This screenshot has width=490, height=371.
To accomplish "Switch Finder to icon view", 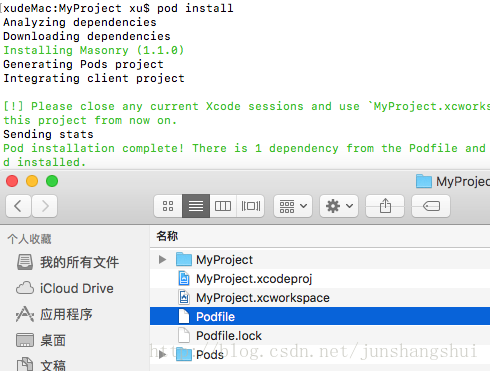I will coord(168,206).
